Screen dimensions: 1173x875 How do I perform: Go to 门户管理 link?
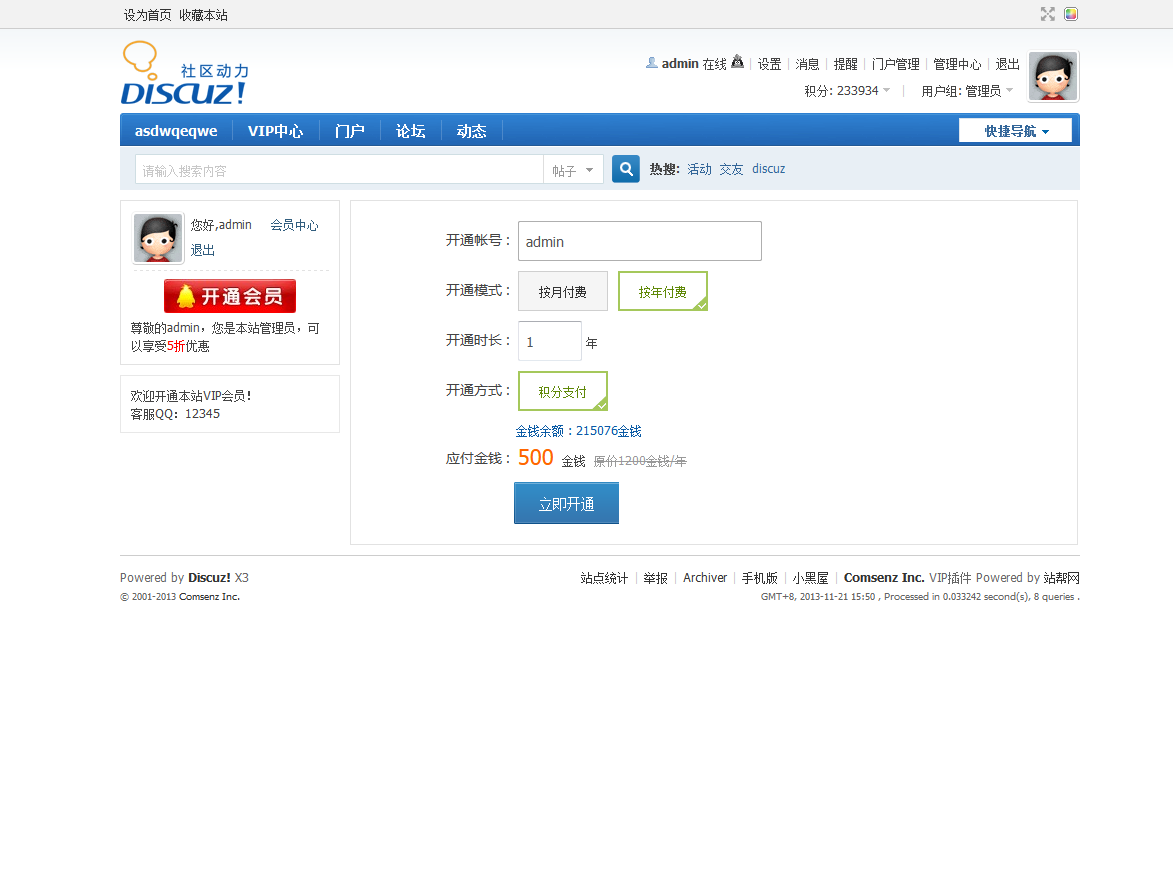tap(895, 64)
